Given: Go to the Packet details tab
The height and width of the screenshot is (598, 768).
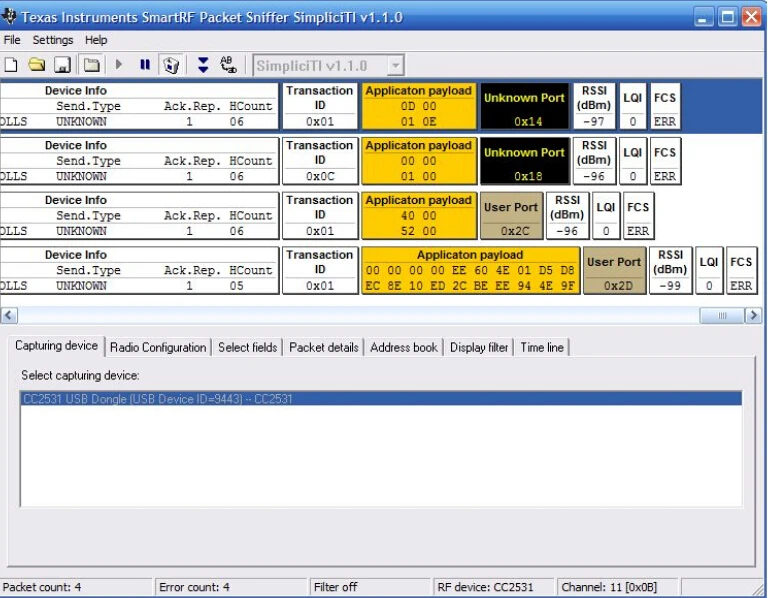Looking at the screenshot, I should coord(323,347).
